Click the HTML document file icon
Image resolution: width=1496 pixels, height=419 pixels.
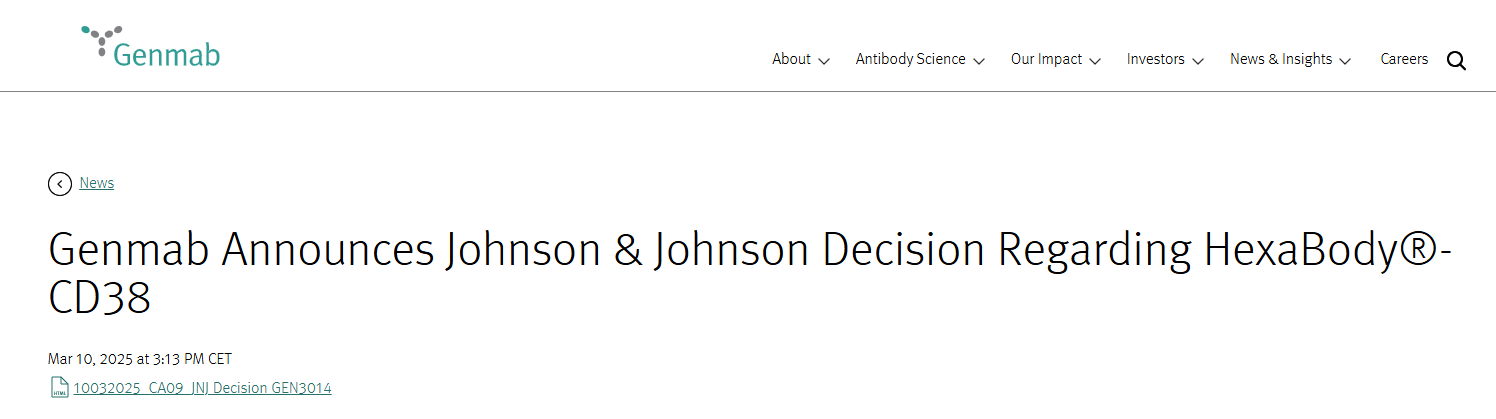59,388
